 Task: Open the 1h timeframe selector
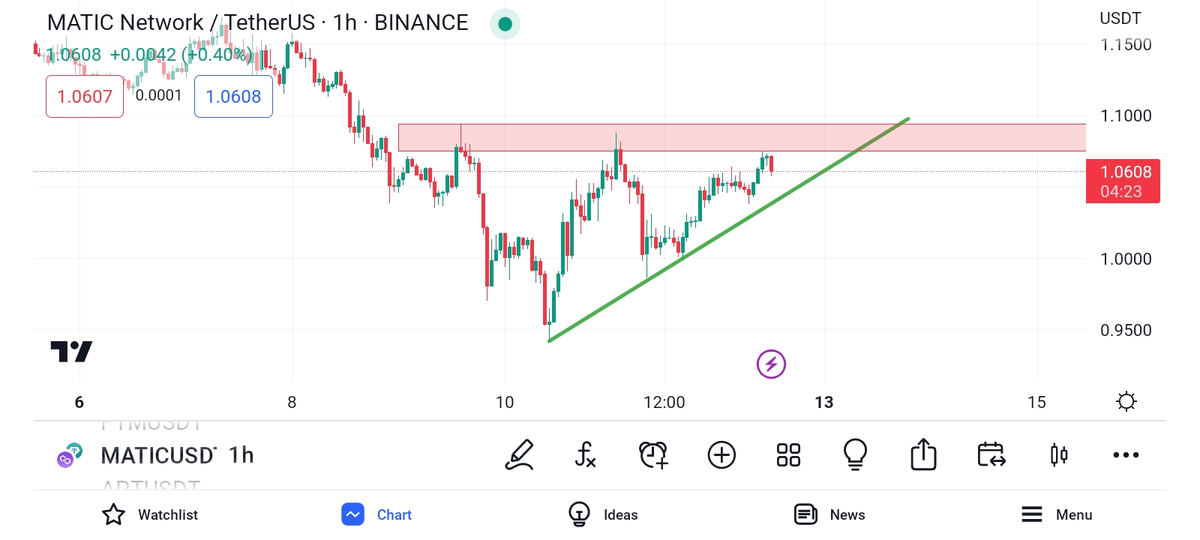point(241,455)
